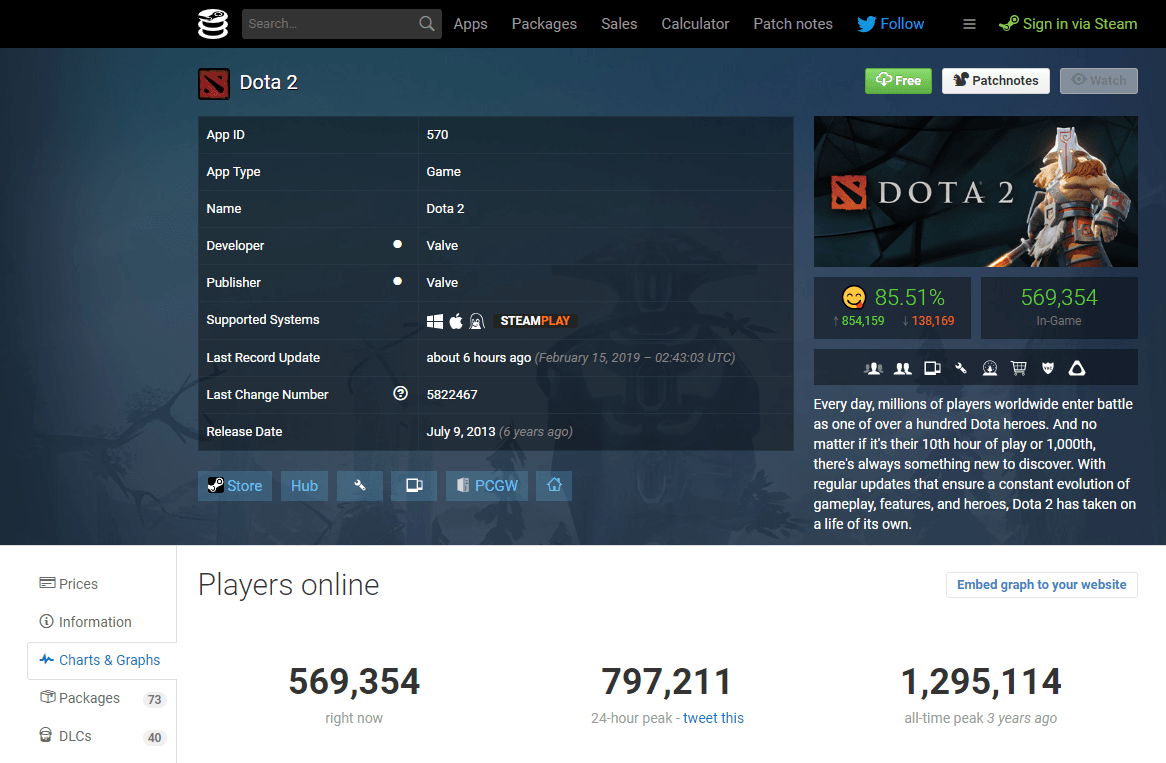Select Charts & Graphs sidebar tab
The width and height of the screenshot is (1166, 763).
[102, 660]
